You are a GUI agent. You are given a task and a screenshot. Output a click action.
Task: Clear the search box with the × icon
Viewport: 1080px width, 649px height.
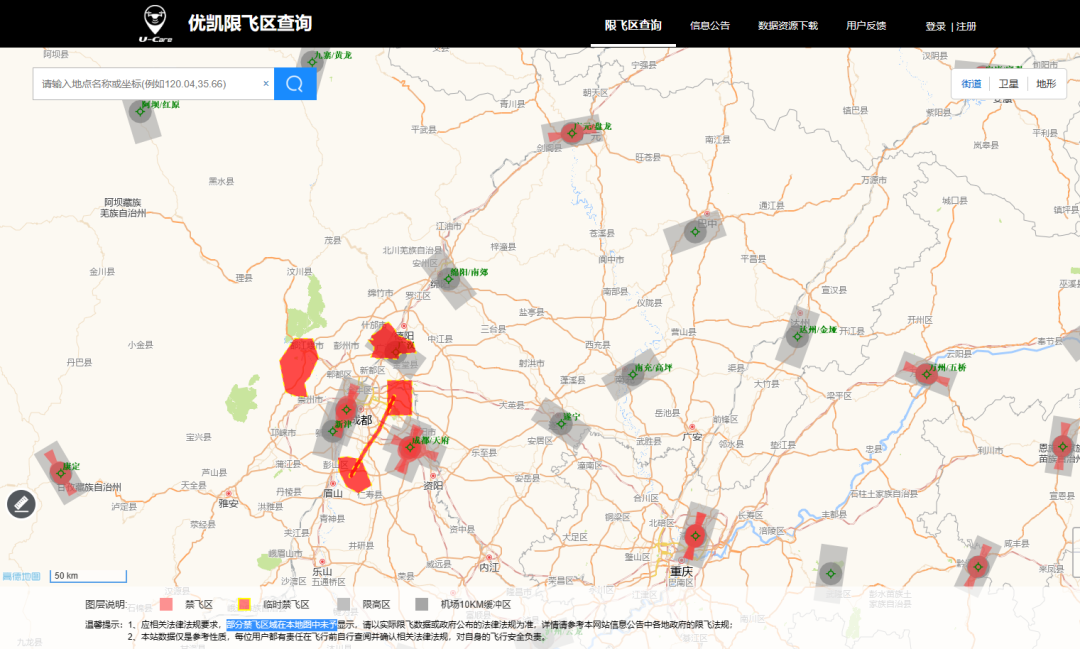point(266,84)
